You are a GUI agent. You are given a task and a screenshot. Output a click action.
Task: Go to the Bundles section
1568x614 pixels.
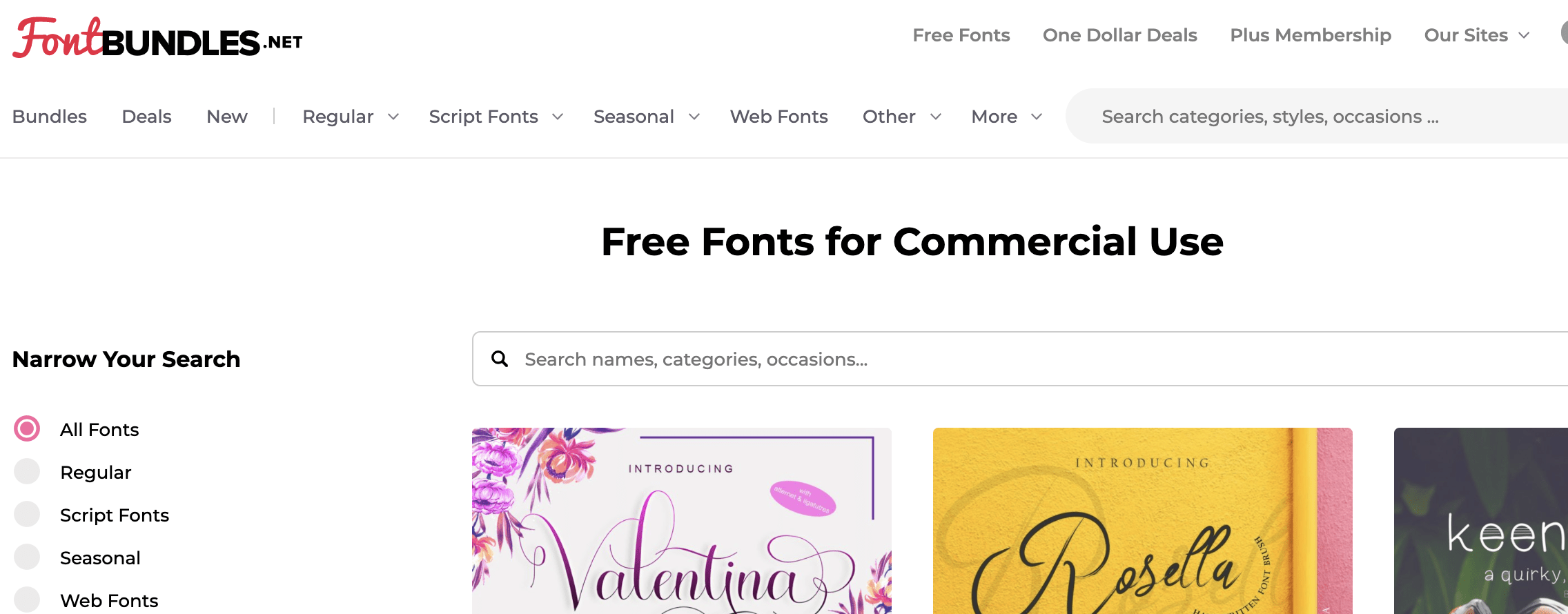(49, 116)
